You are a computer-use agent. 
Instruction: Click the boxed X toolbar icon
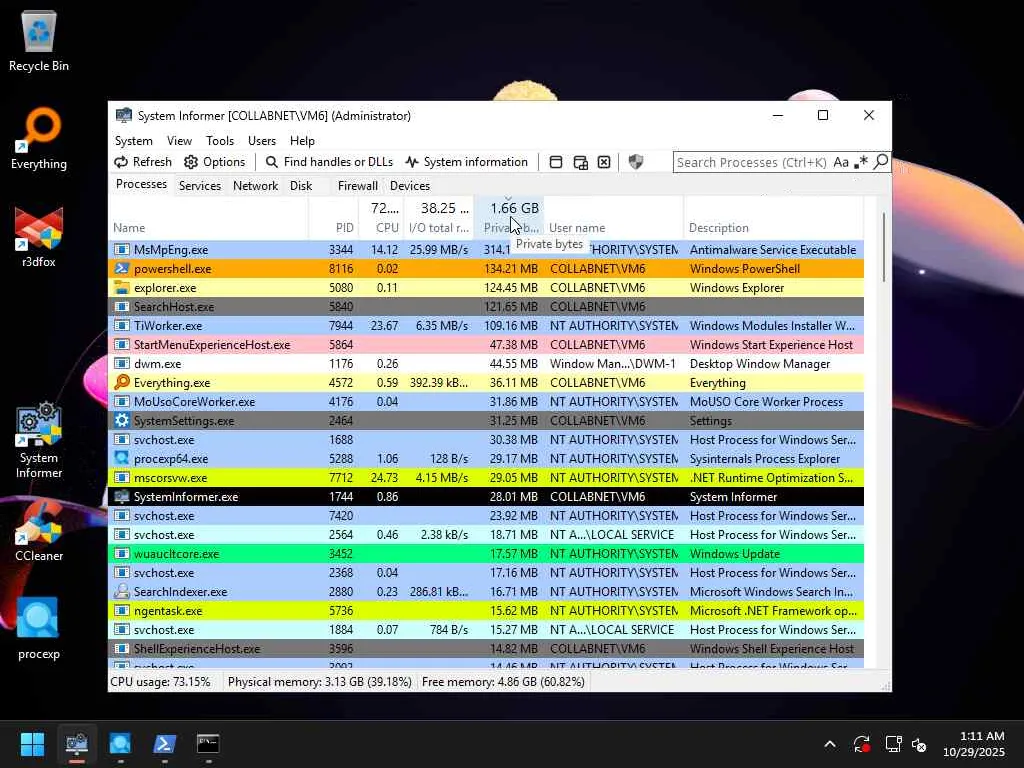[604, 162]
